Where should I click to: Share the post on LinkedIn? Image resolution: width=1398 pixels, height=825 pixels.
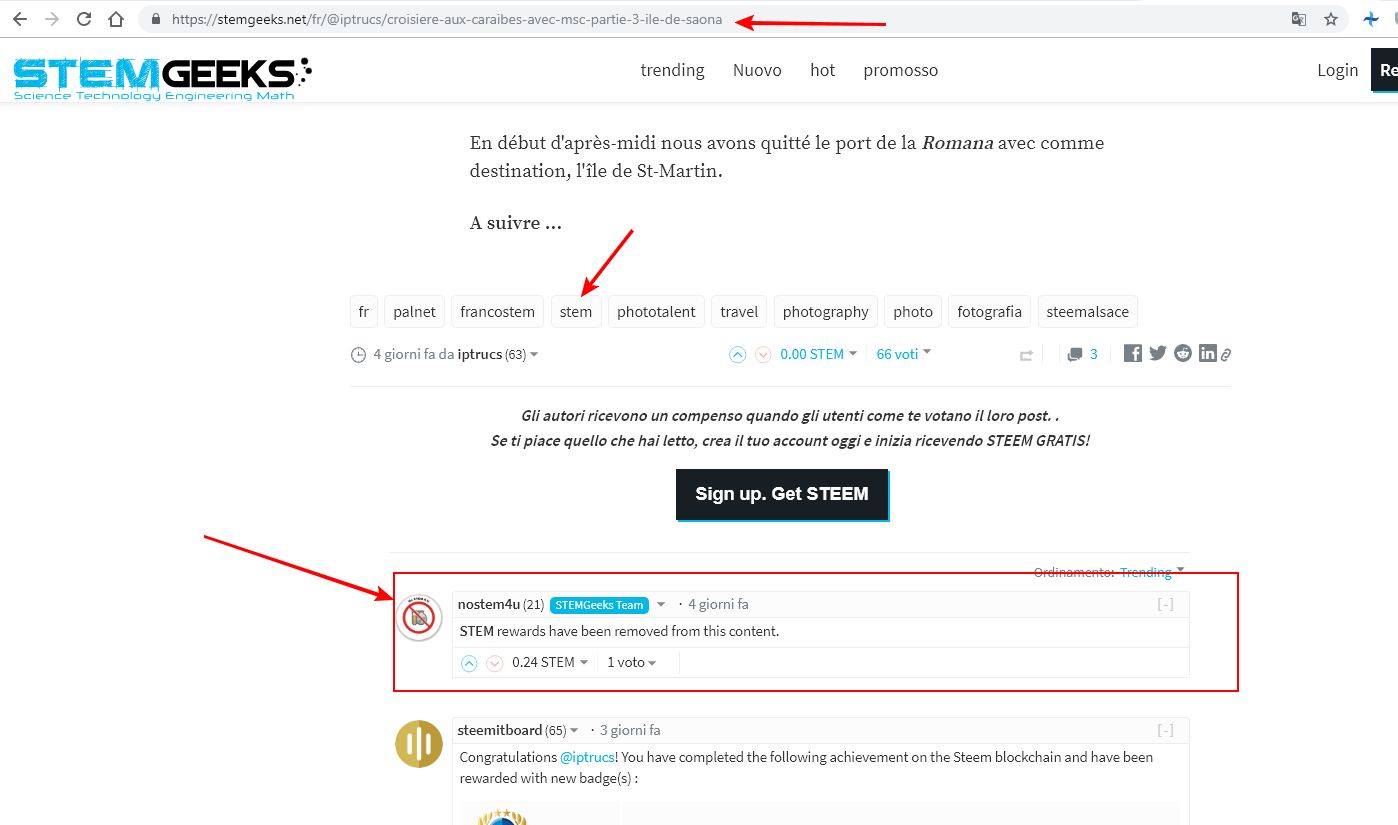1208,353
